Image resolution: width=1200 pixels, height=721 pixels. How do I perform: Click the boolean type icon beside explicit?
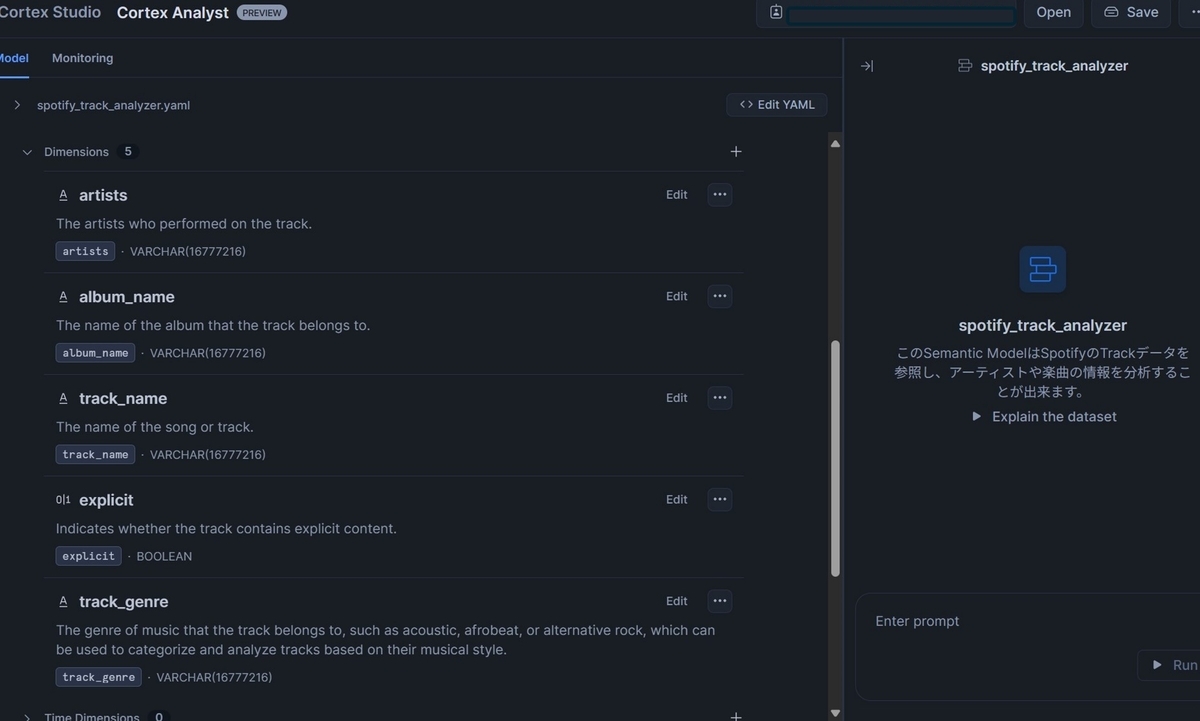click(63, 500)
